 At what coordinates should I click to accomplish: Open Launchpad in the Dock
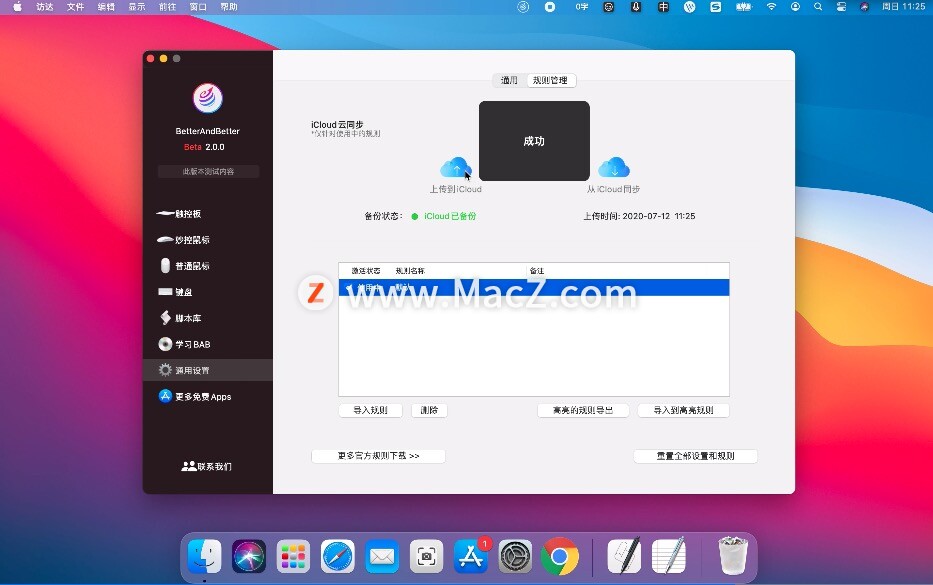(293, 556)
